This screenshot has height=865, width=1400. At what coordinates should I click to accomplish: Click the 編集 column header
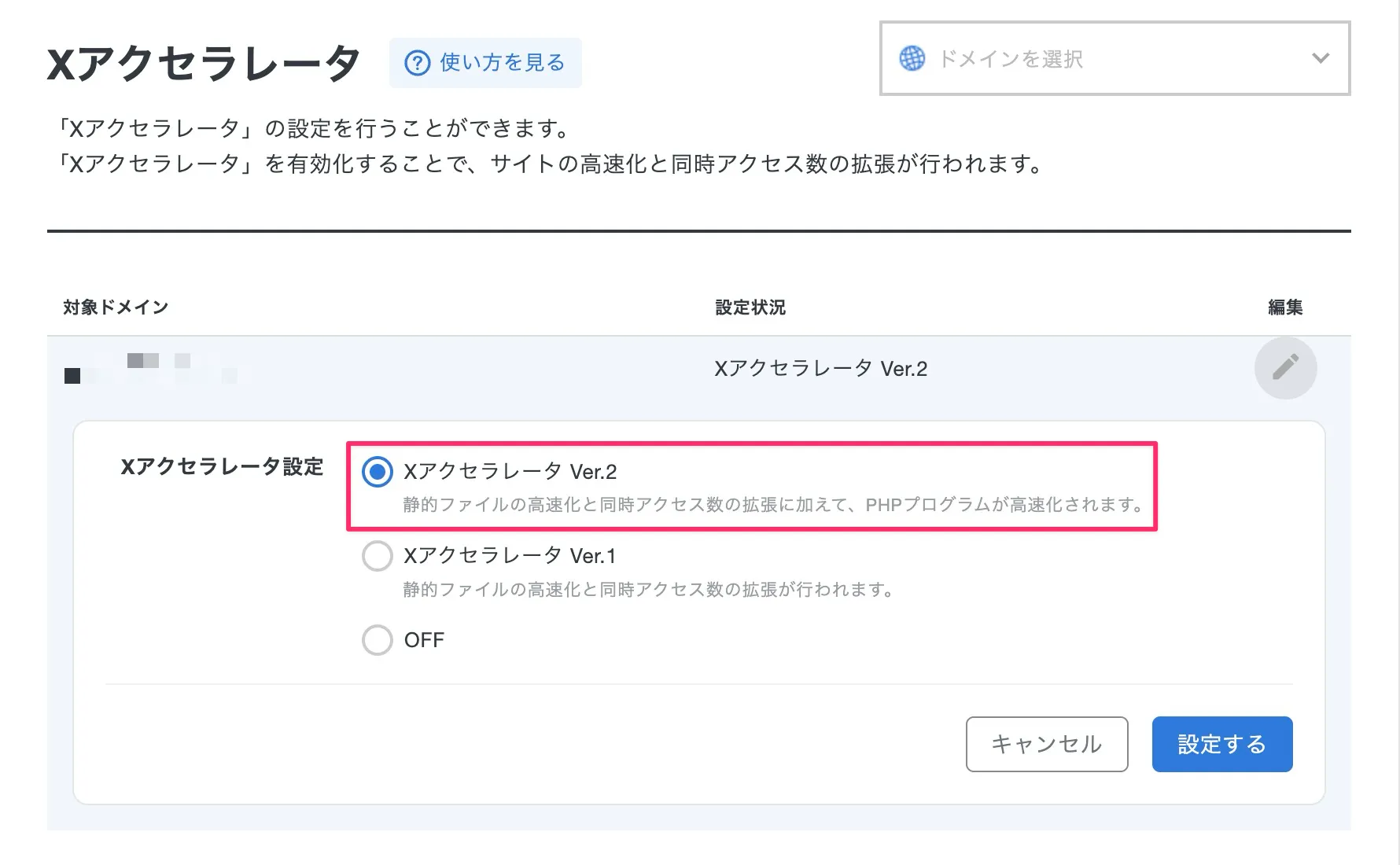(1285, 307)
